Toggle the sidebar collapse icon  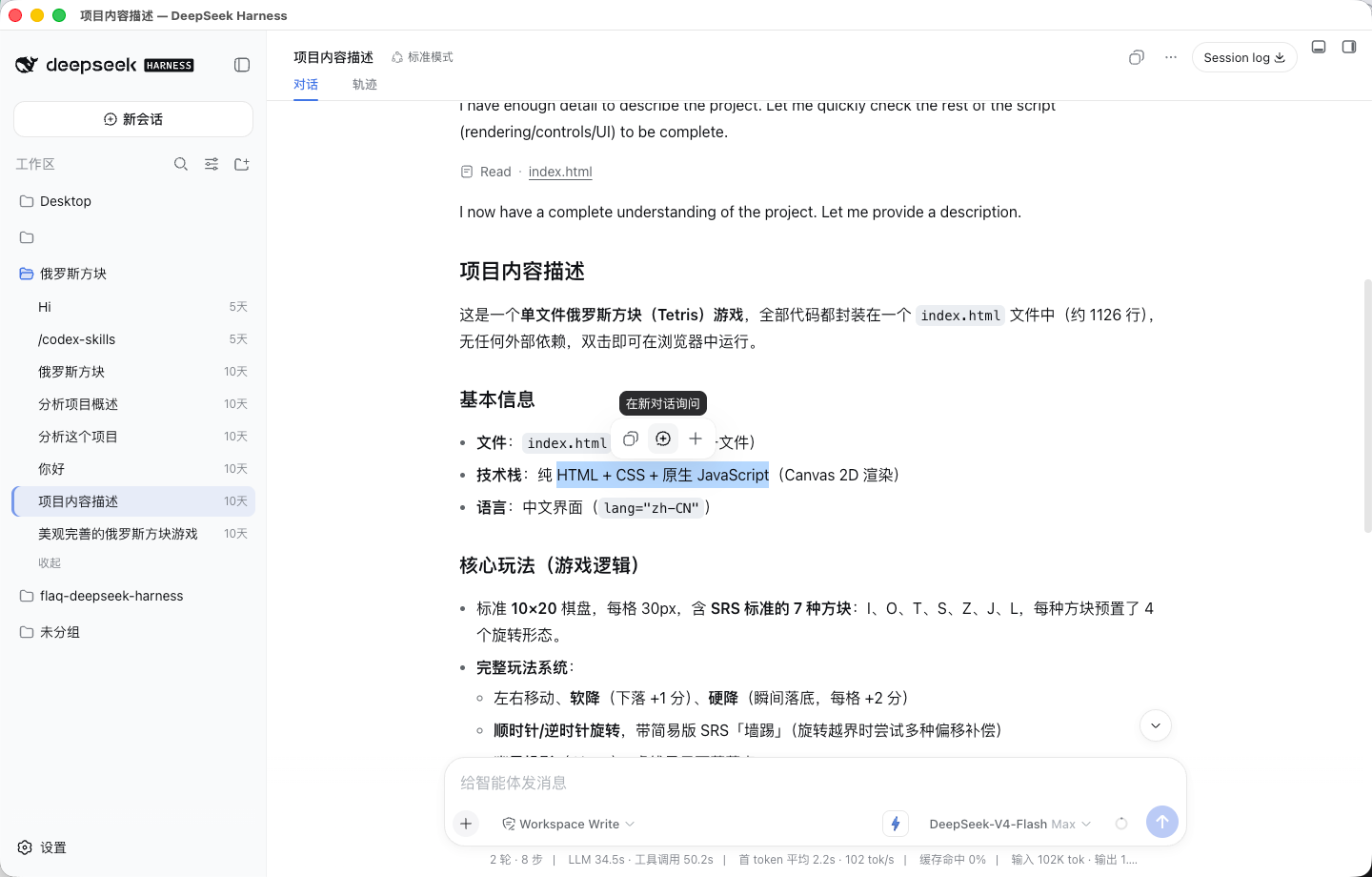click(242, 65)
